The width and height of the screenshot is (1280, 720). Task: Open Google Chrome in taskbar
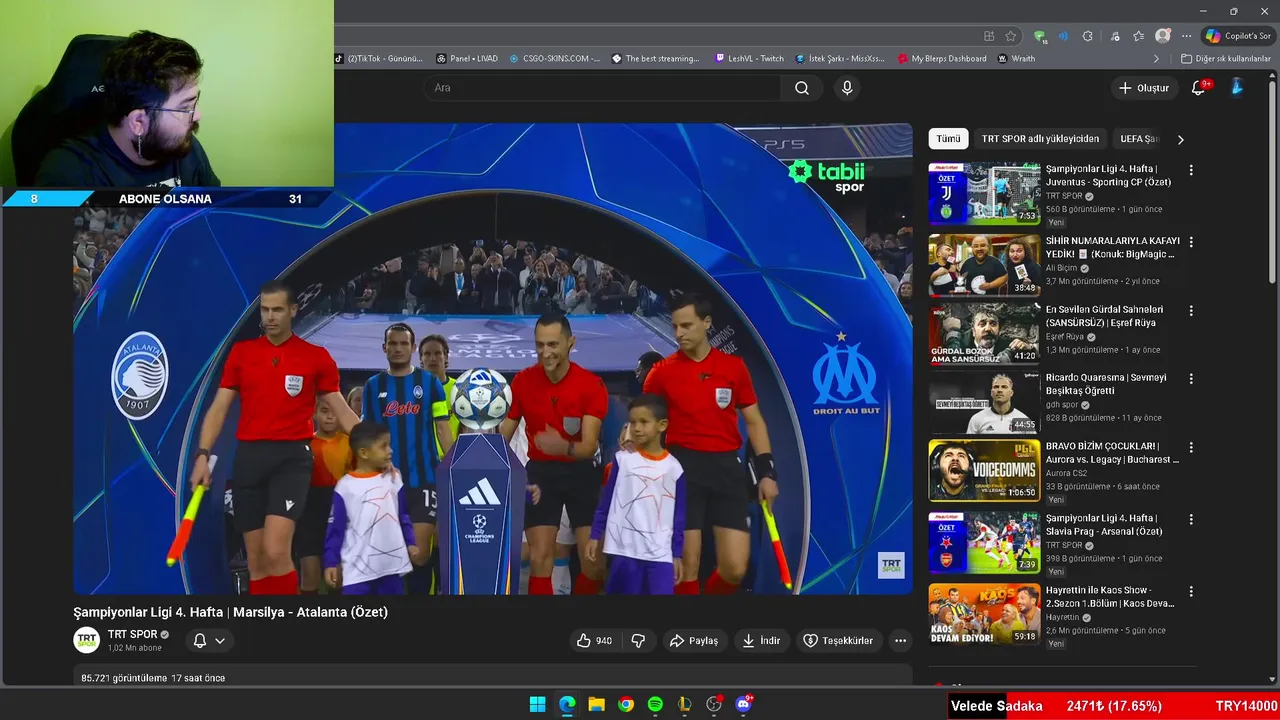coord(626,704)
